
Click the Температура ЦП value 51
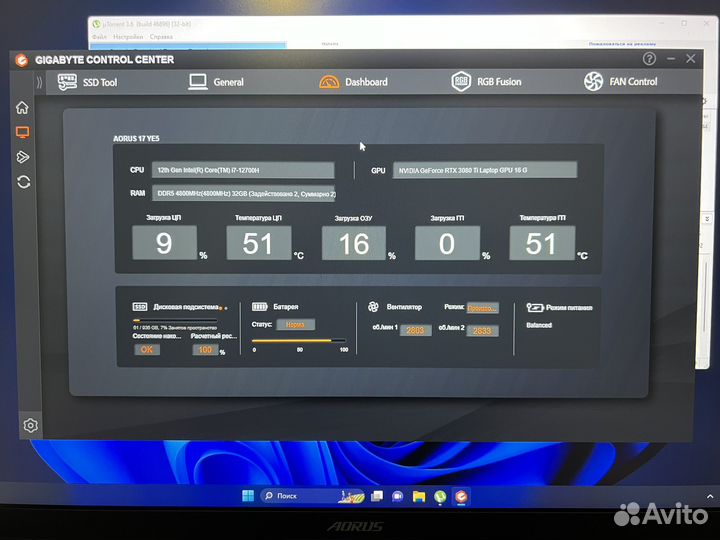click(259, 243)
